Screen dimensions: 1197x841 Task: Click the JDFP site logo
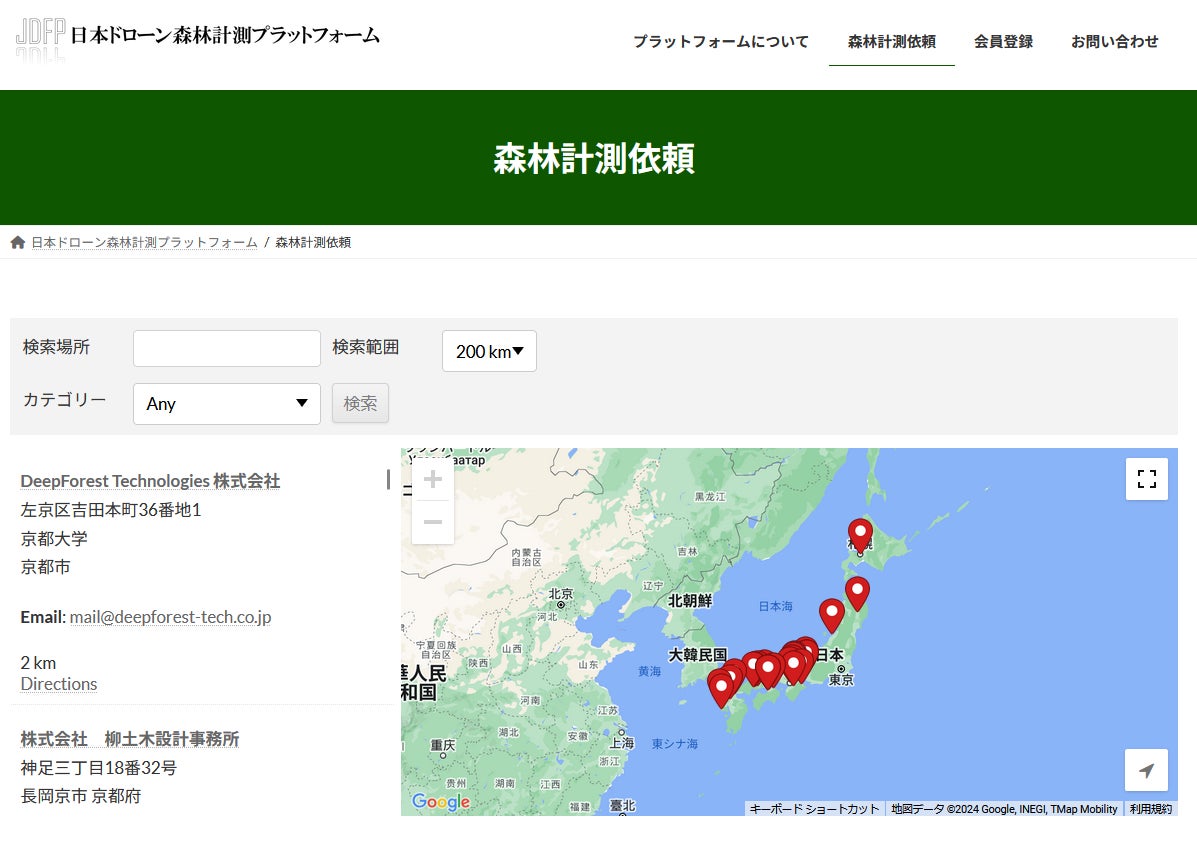click(197, 36)
